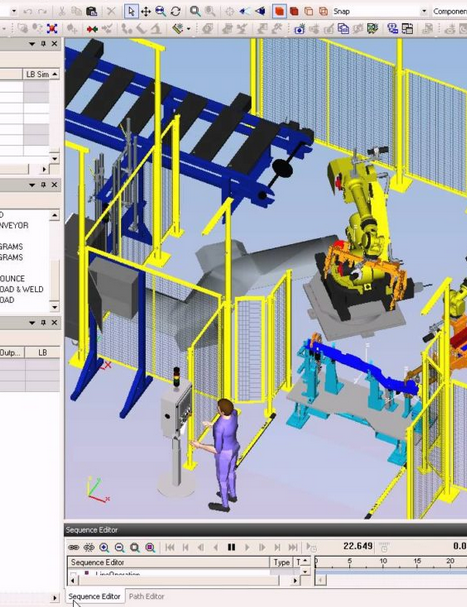
Task: Click the Cut scissors icon
Action: click(x=61, y=11)
